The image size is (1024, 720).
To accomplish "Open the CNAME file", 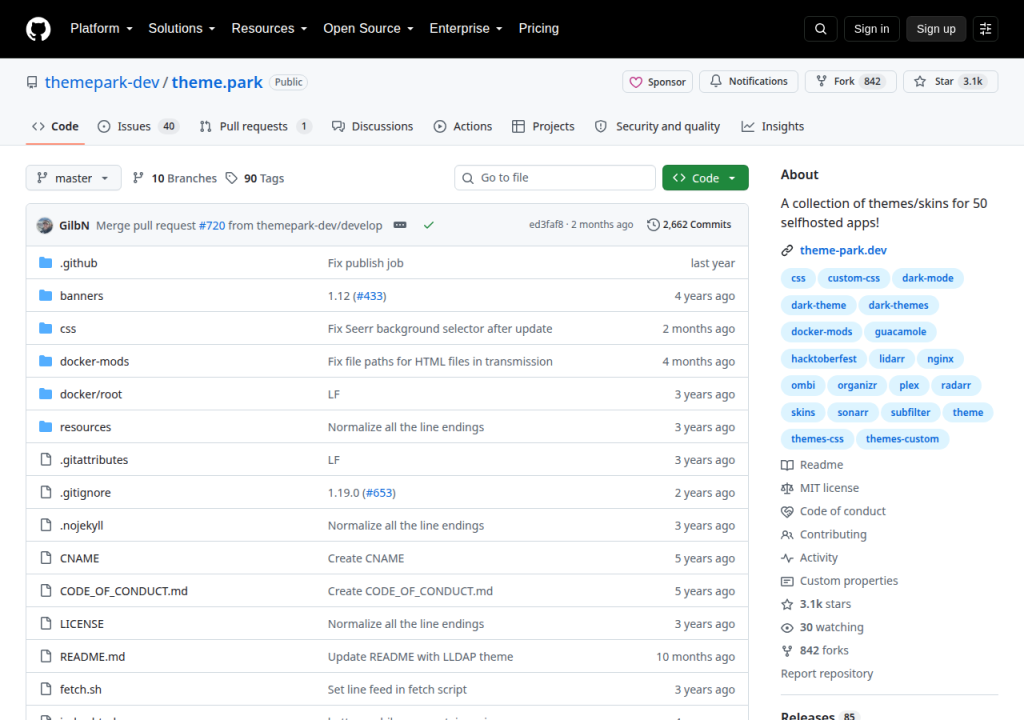I will pos(80,558).
